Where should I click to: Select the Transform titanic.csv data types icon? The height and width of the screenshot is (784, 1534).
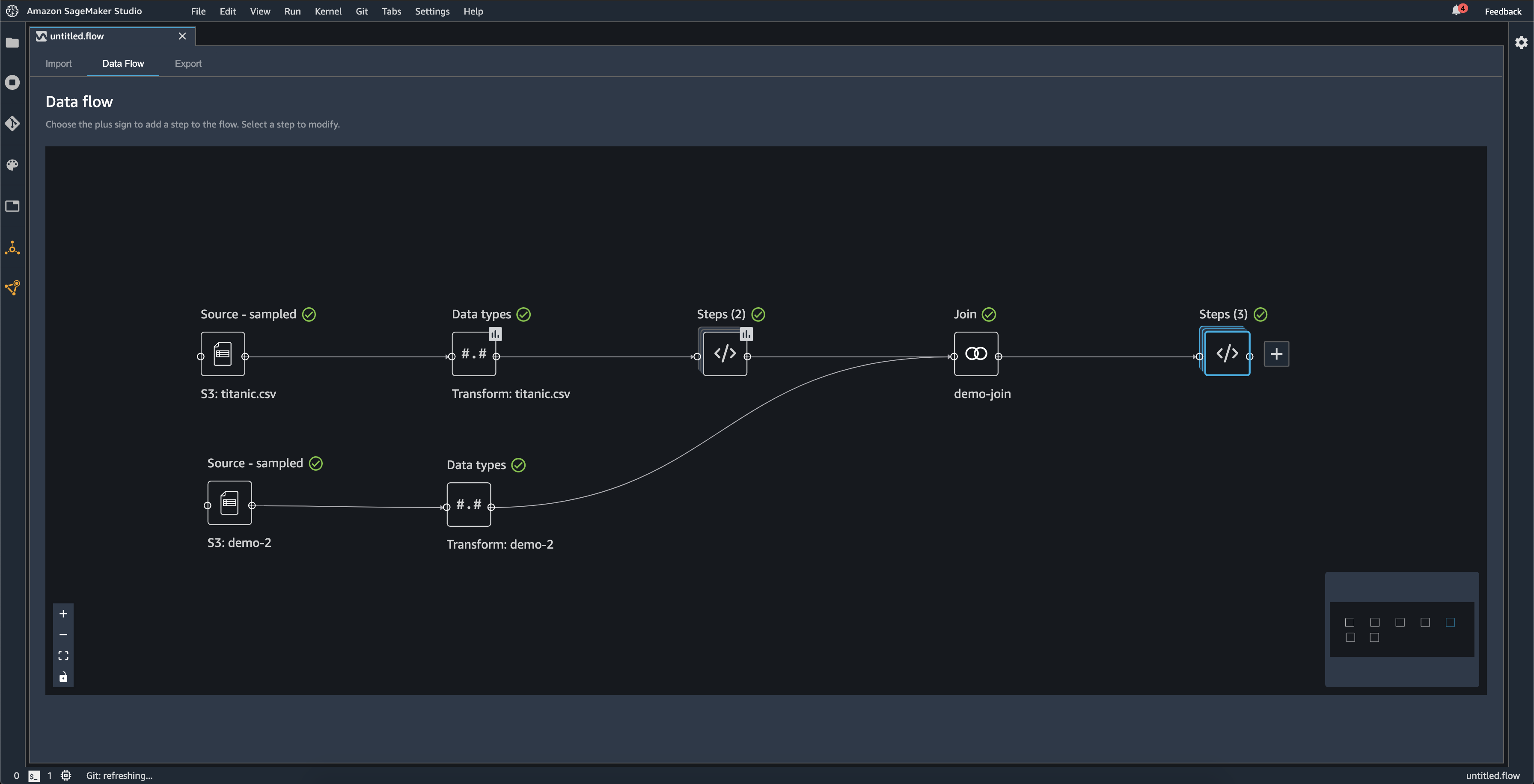(x=472, y=353)
